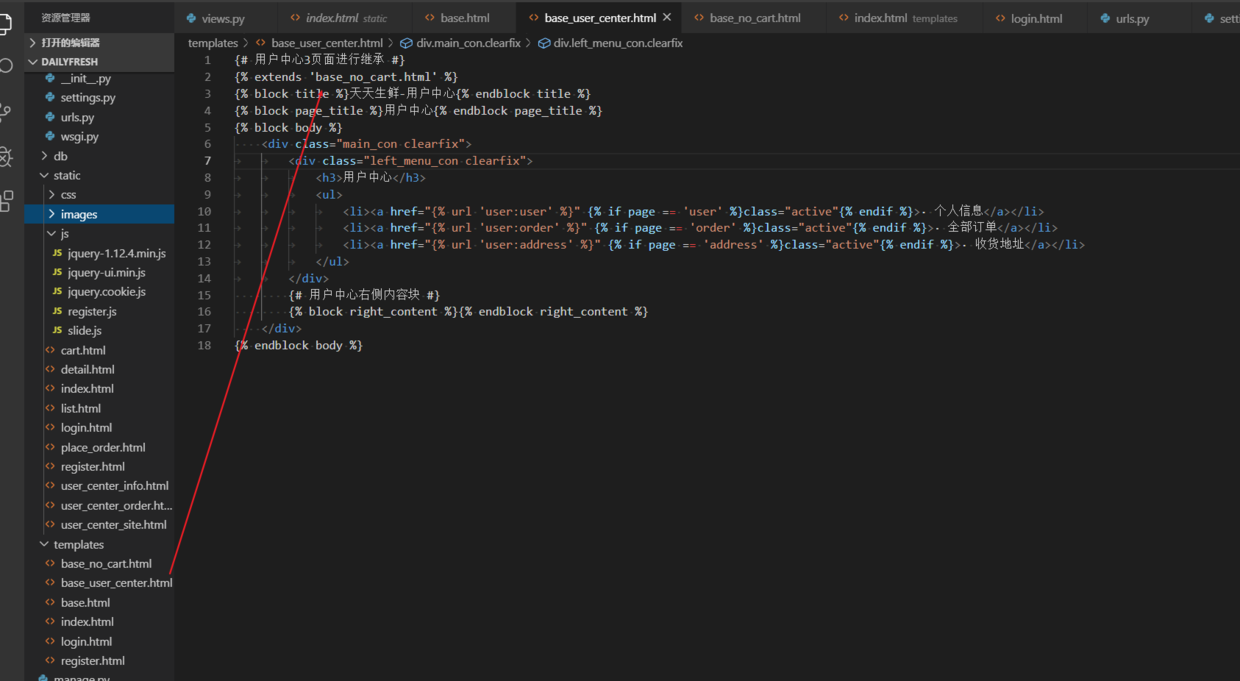Close the base_user_center.html editor tab
The width and height of the screenshot is (1240, 681).
point(667,18)
